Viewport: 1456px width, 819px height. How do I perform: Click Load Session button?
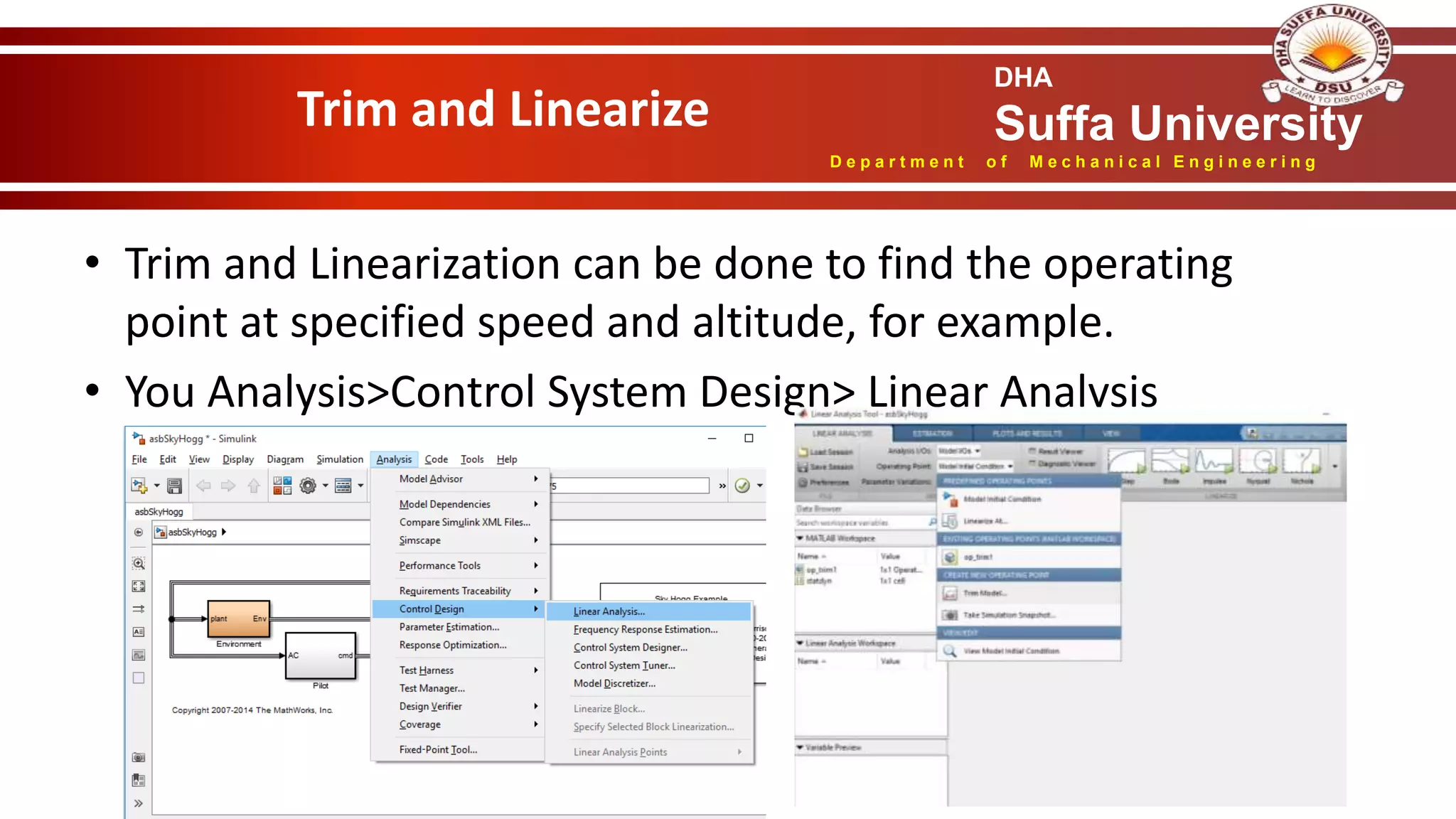point(826,451)
